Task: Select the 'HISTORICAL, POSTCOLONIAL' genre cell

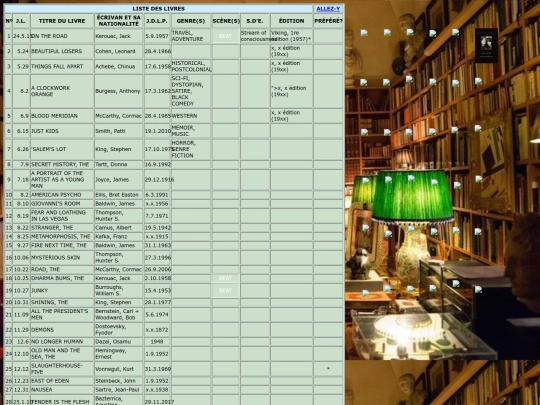Action: (x=191, y=66)
